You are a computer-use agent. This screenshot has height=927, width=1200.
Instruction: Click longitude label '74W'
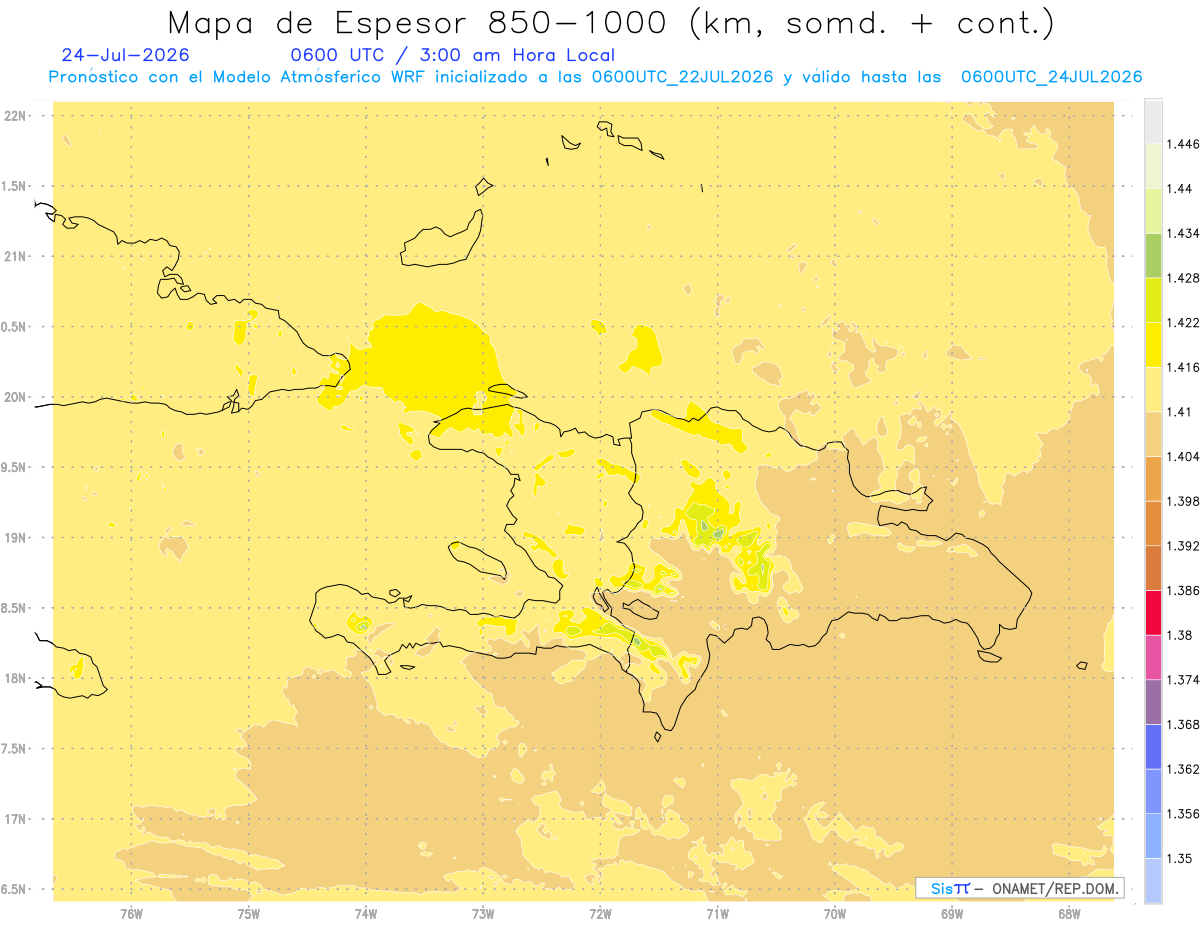366,913
